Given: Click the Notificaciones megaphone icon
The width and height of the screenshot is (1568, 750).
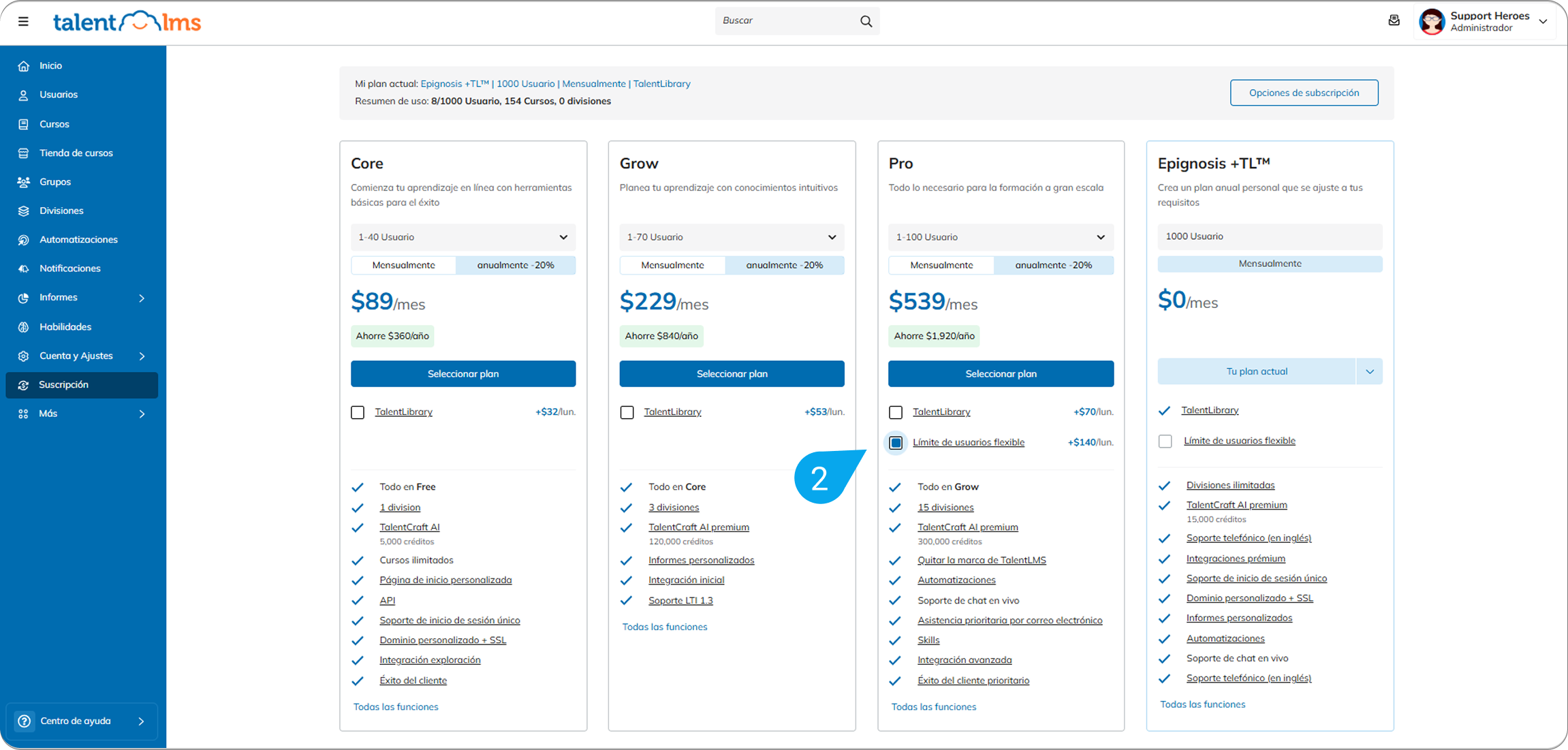Looking at the screenshot, I should [x=24, y=268].
